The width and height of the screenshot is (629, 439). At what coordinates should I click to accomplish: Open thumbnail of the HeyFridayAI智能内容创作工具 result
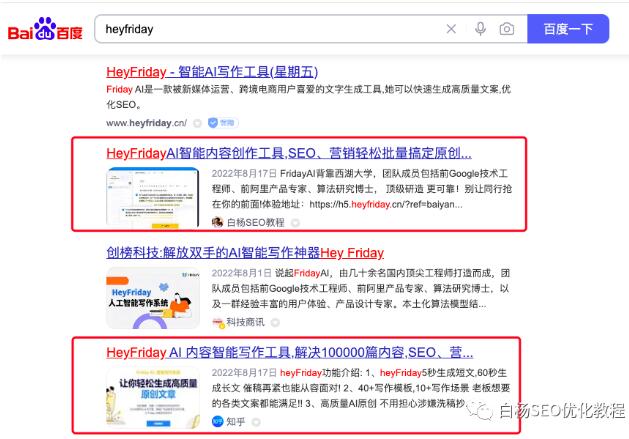pyautogui.click(x=152, y=197)
